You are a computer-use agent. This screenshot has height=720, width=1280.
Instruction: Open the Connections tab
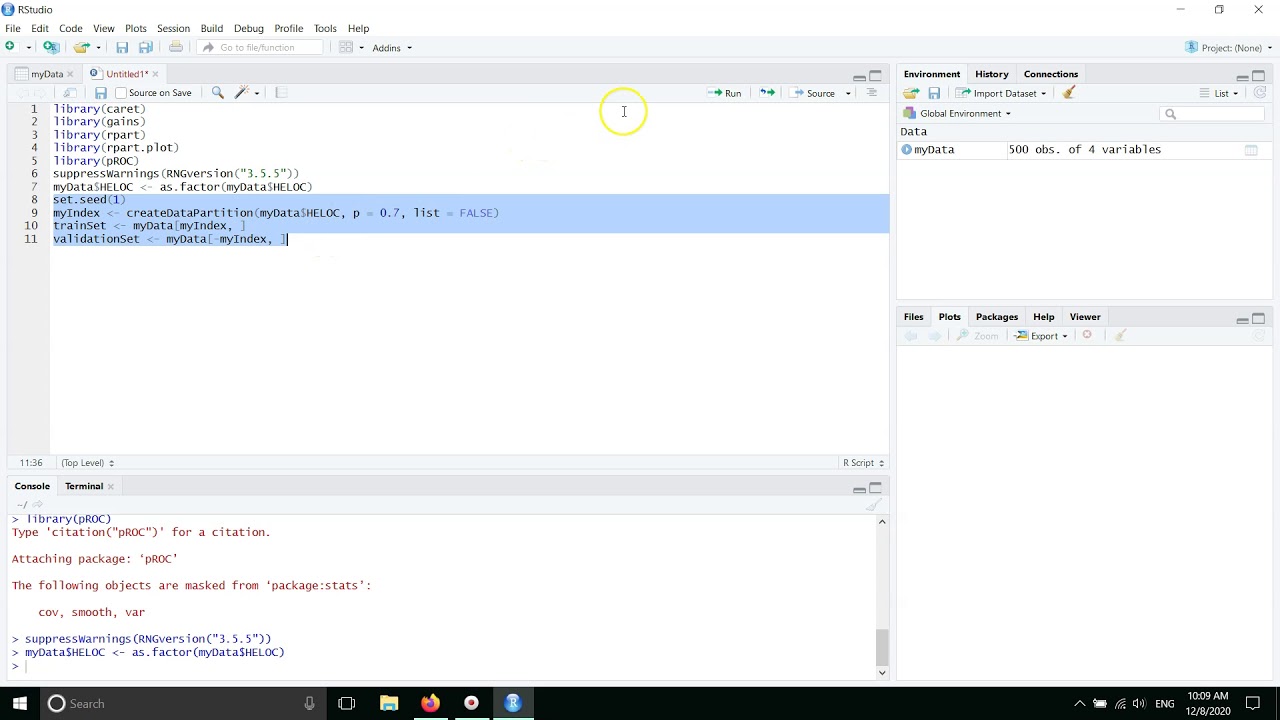pyautogui.click(x=1051, y=74)
